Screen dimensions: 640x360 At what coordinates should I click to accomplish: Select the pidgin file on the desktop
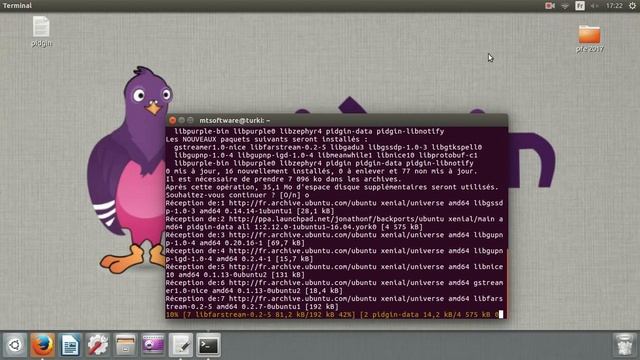[41, 31]
